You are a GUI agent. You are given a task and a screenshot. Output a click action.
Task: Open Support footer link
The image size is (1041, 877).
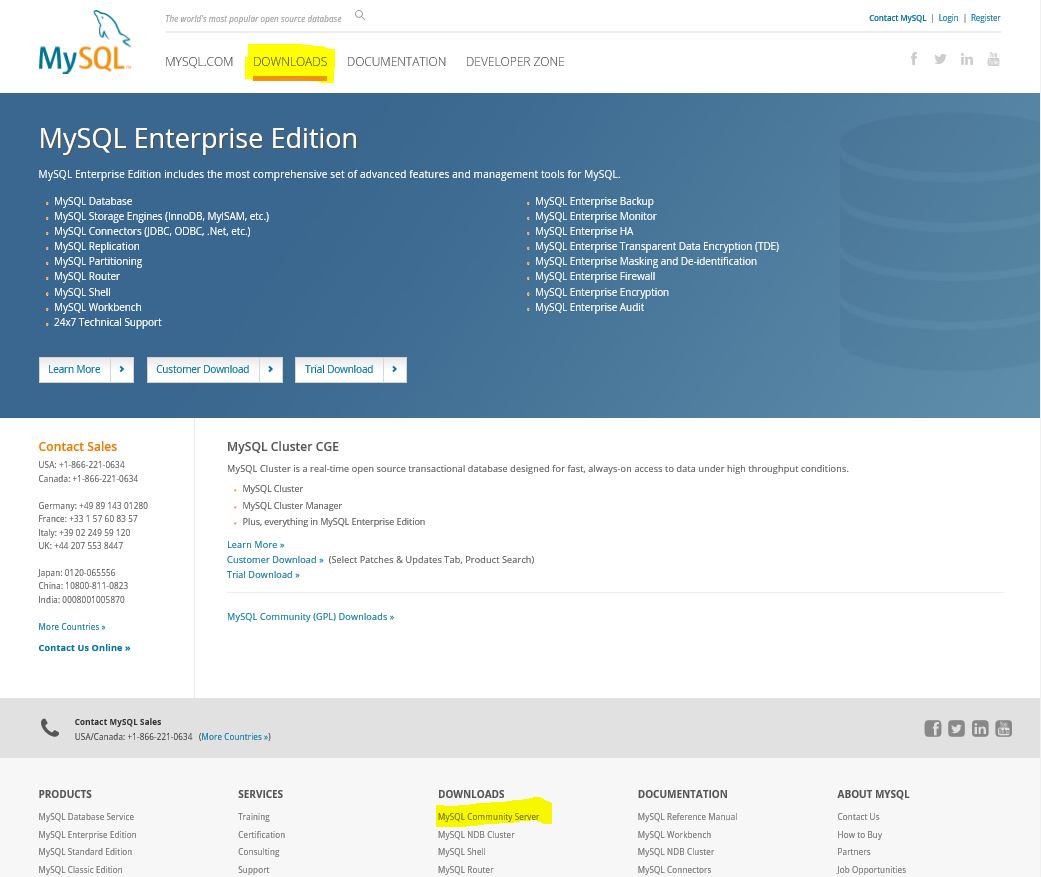coord(254,870)
